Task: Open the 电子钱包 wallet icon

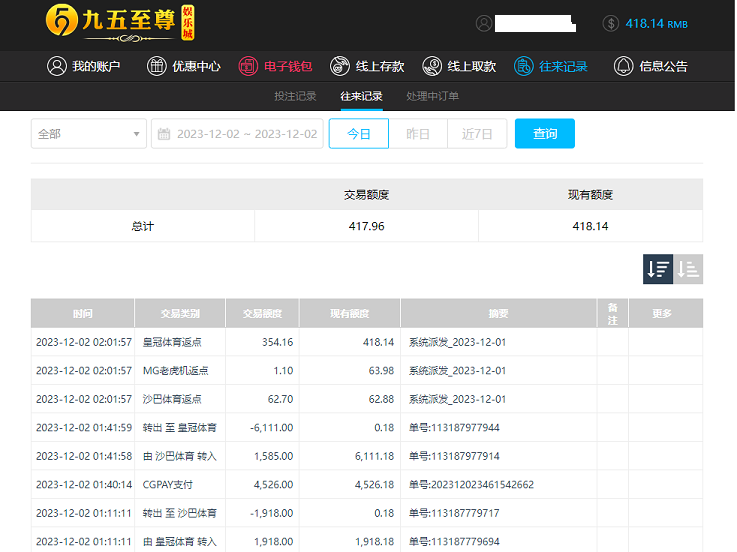Action: pyautogui.click(x=248, y=66)
